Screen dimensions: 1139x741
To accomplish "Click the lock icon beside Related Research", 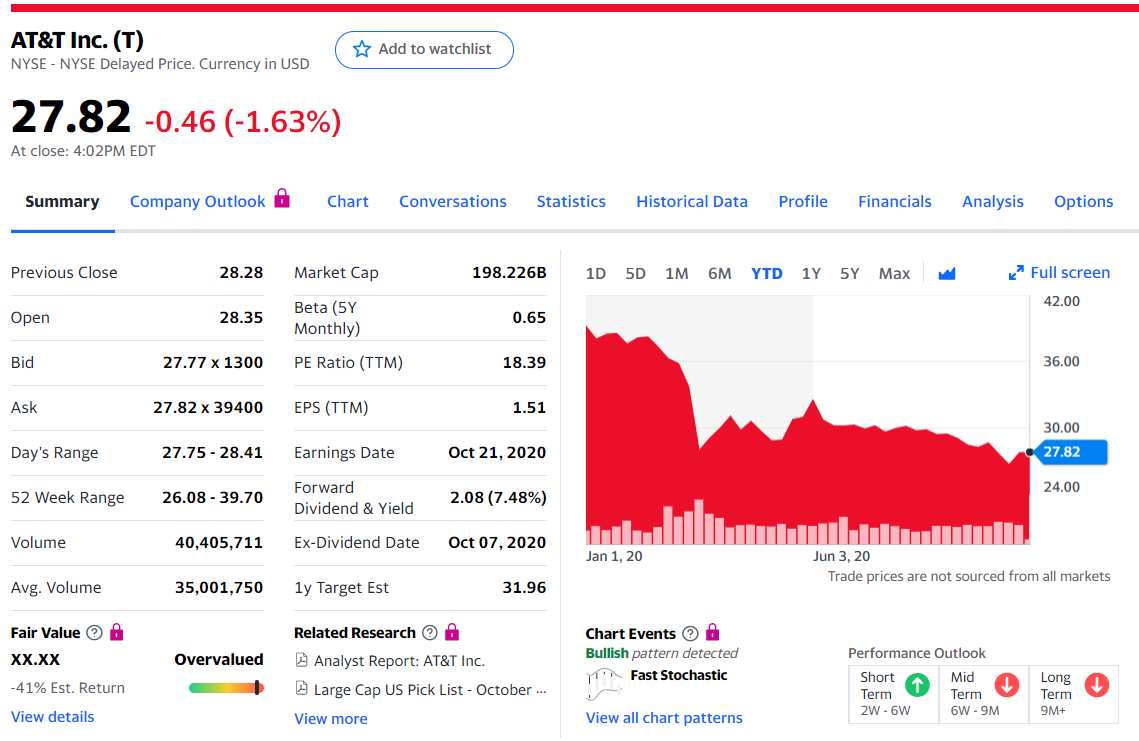I will tap(452, 632).
